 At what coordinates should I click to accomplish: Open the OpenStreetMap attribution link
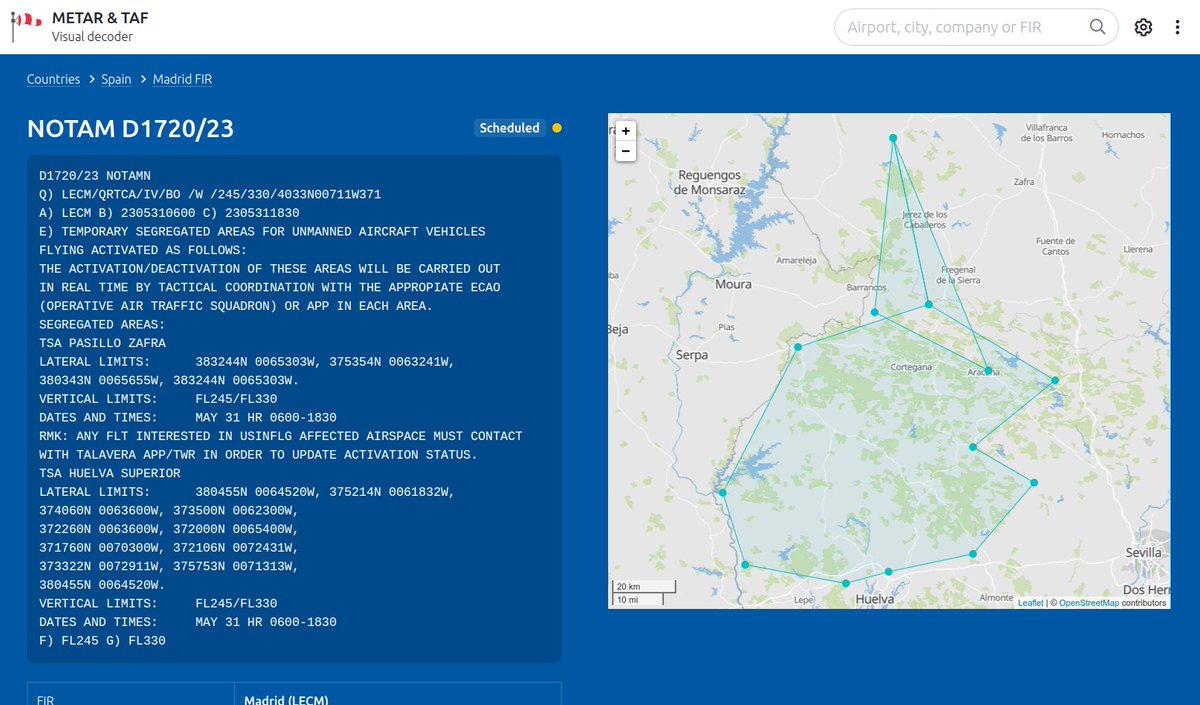coord(1089,603)
